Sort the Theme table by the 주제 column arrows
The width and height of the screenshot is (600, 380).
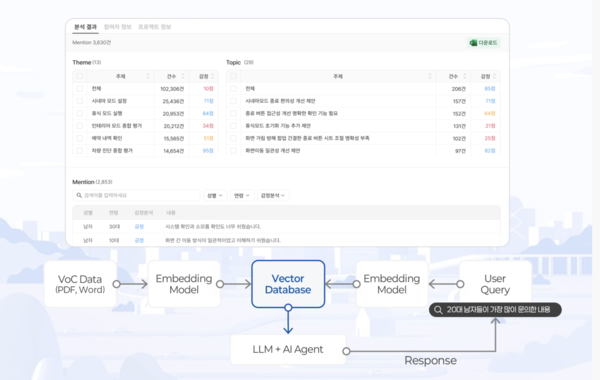[148, 77]
